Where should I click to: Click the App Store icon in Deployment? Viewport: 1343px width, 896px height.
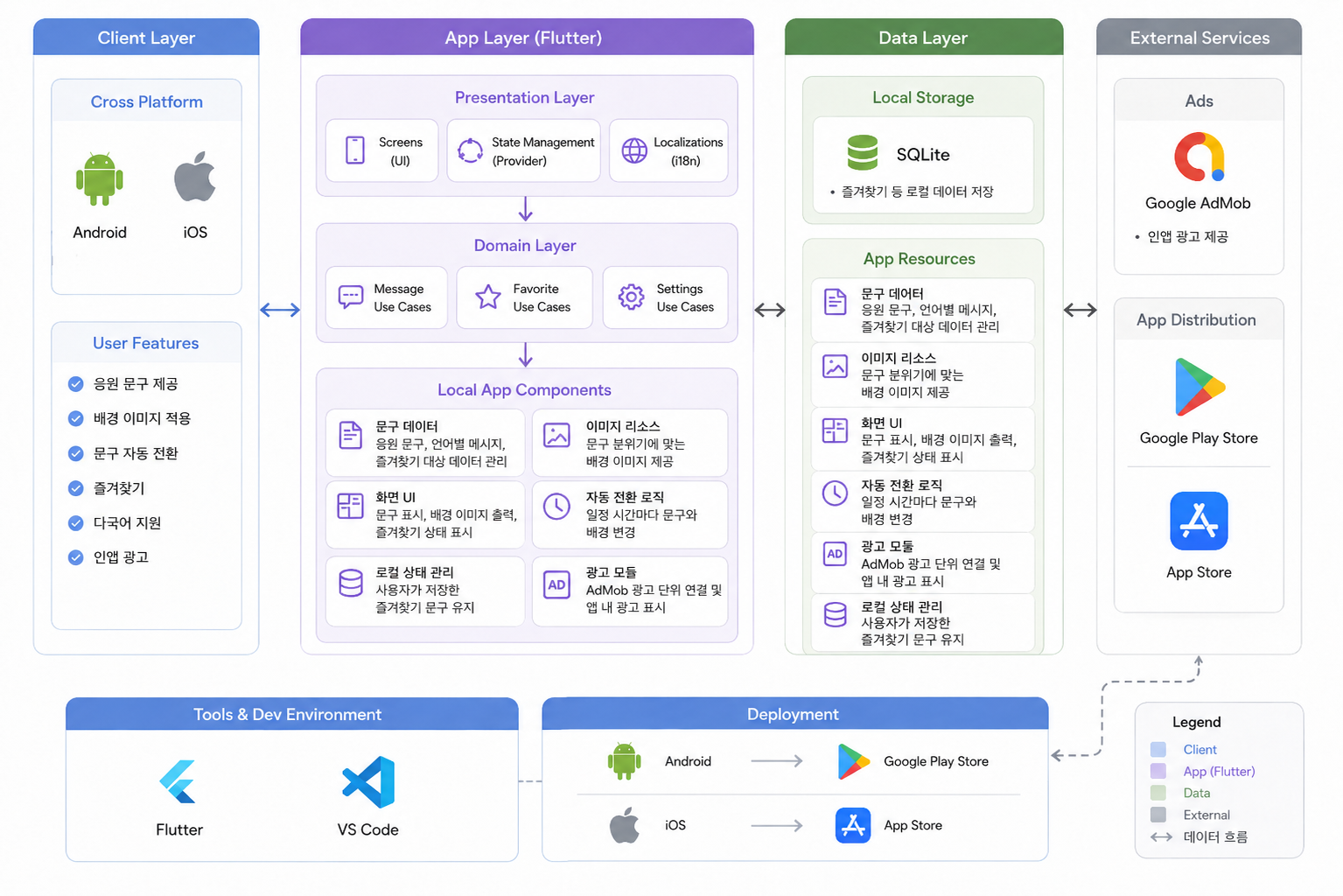(853, 825)
